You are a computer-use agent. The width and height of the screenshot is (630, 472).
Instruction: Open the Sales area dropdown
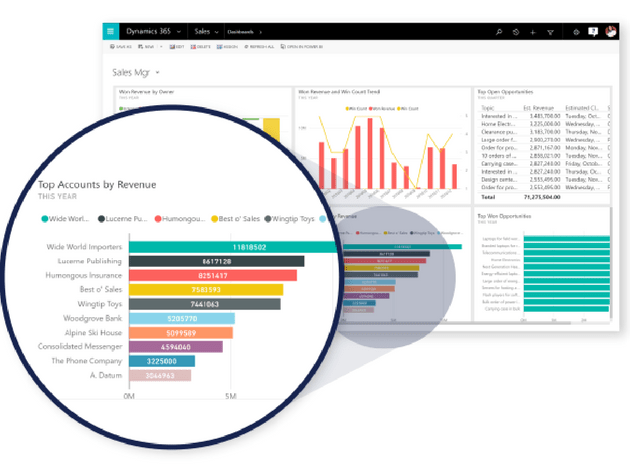tap(206, 31)
